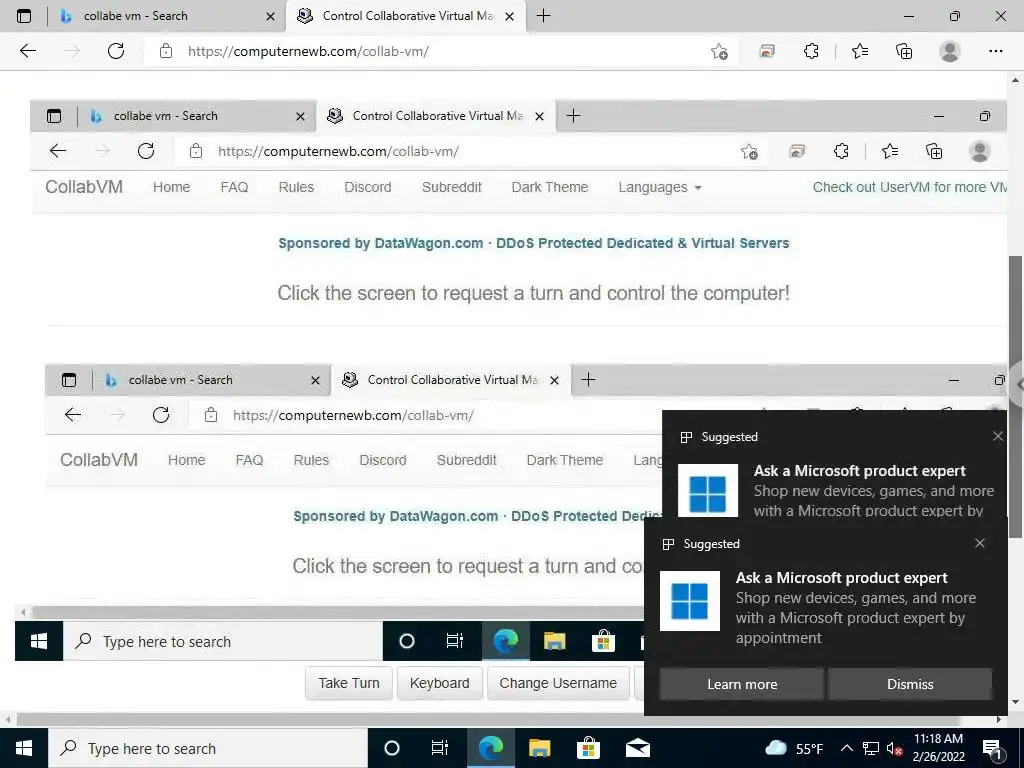1024x768 pixels.
Task: Open Subreddit in middle nested CollabVM navbar
Action: point(451,187)
